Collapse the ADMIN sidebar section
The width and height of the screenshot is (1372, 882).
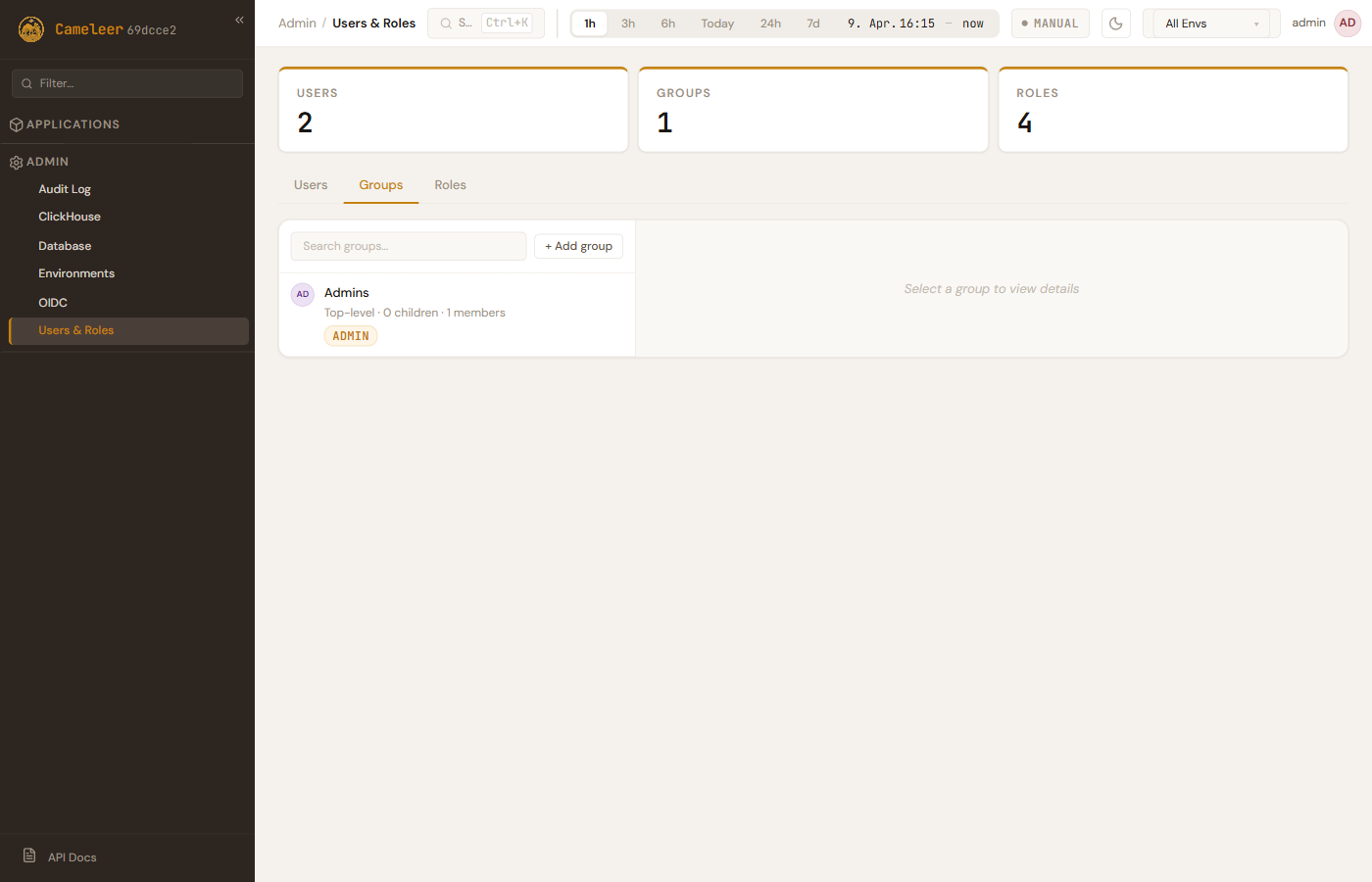pos(48,162)
